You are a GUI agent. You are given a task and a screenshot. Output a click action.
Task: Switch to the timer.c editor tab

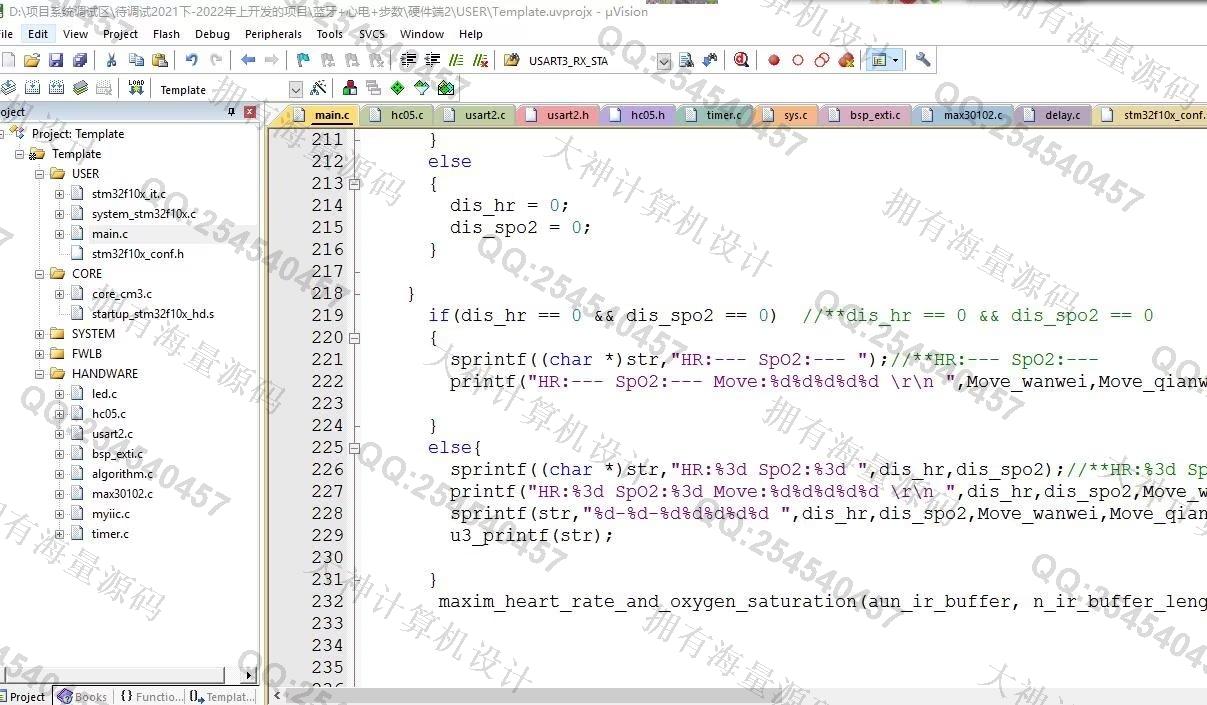715,115
